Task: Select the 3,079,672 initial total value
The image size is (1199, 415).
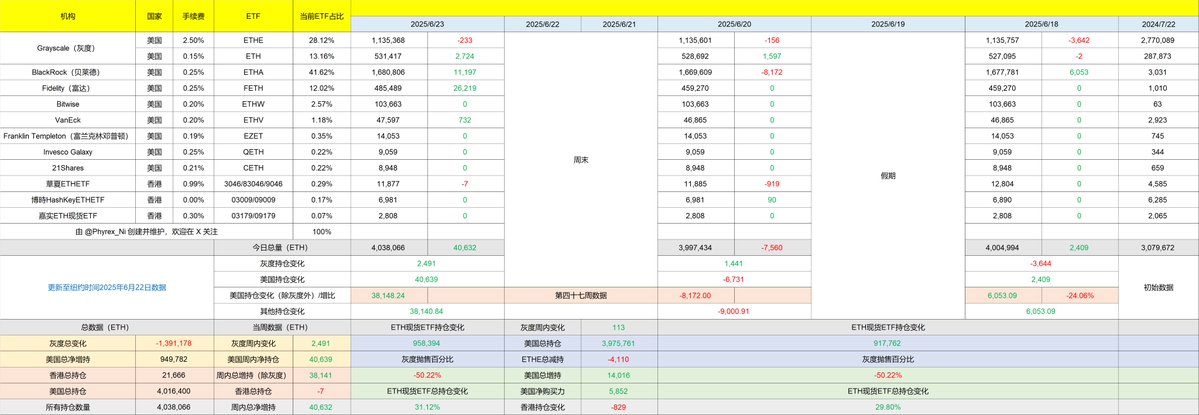Action: pyautogui.click(x=1158, y=248)
